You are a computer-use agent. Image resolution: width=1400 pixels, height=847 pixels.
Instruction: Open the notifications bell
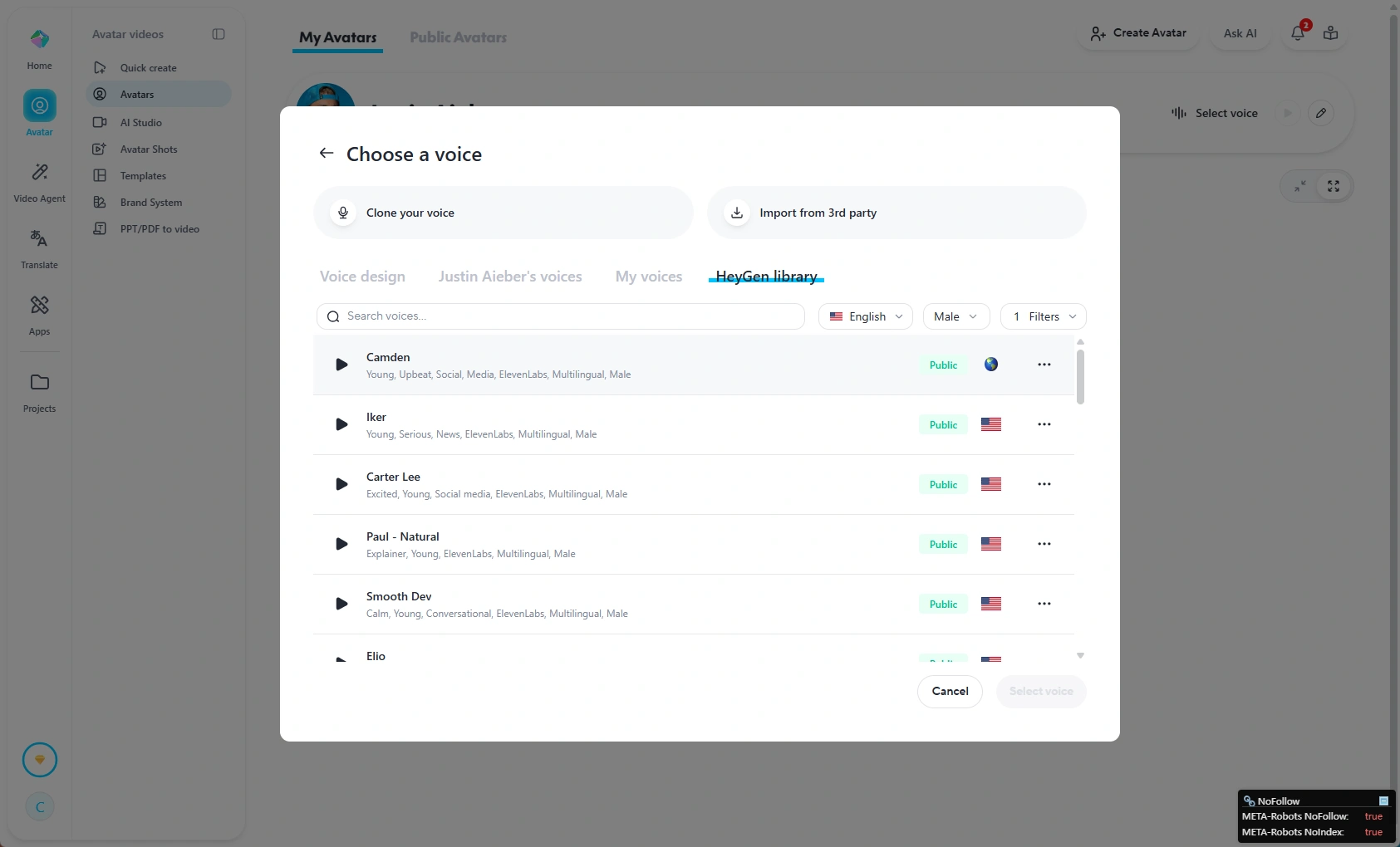(1297, 33)
